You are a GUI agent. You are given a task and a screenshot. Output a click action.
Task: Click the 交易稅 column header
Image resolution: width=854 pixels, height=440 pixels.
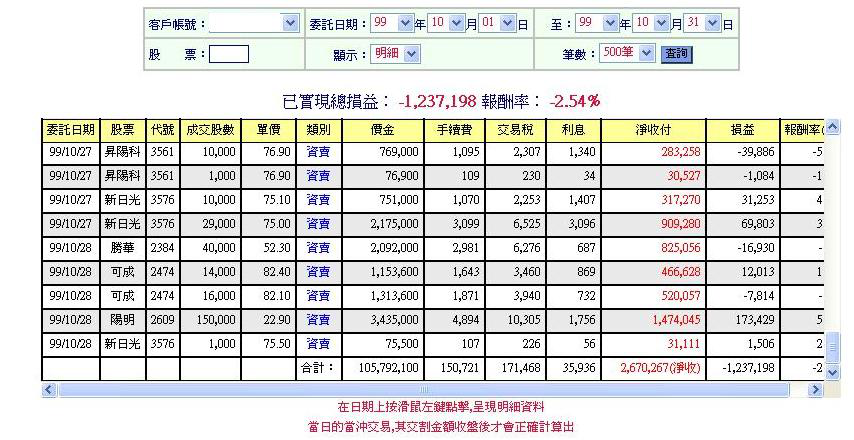(515, 130)
